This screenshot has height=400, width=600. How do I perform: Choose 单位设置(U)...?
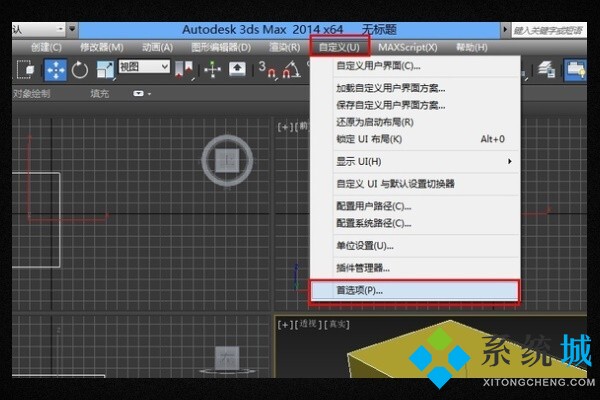pyautogui.click(x=415, y=246)
